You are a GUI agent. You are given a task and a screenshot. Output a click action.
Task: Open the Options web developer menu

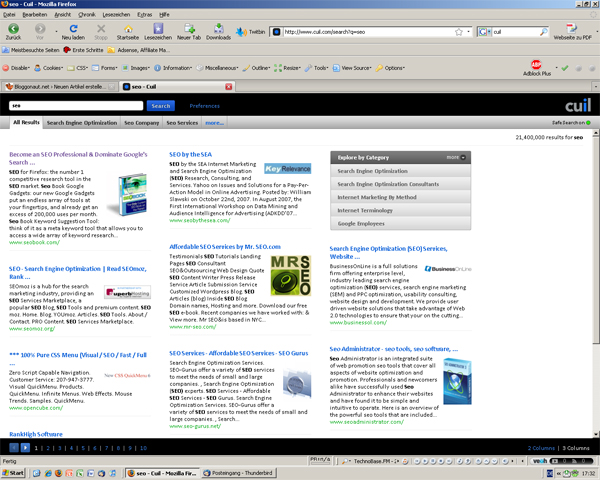(x=390, y=68)
